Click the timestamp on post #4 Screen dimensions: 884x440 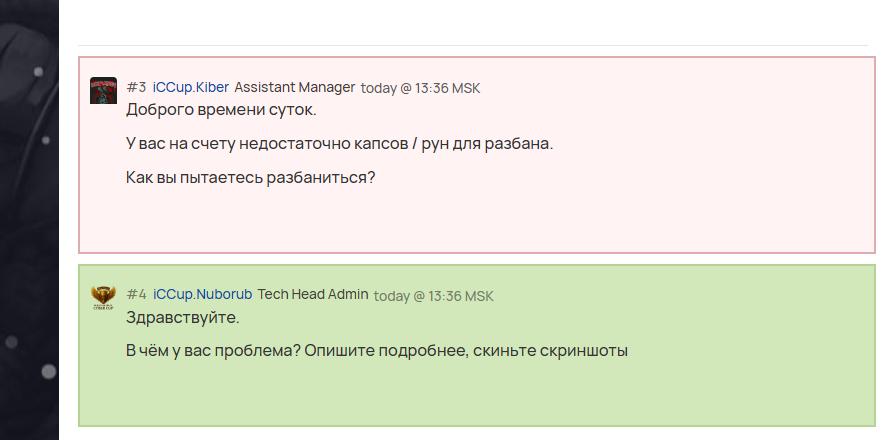(433, 296)
